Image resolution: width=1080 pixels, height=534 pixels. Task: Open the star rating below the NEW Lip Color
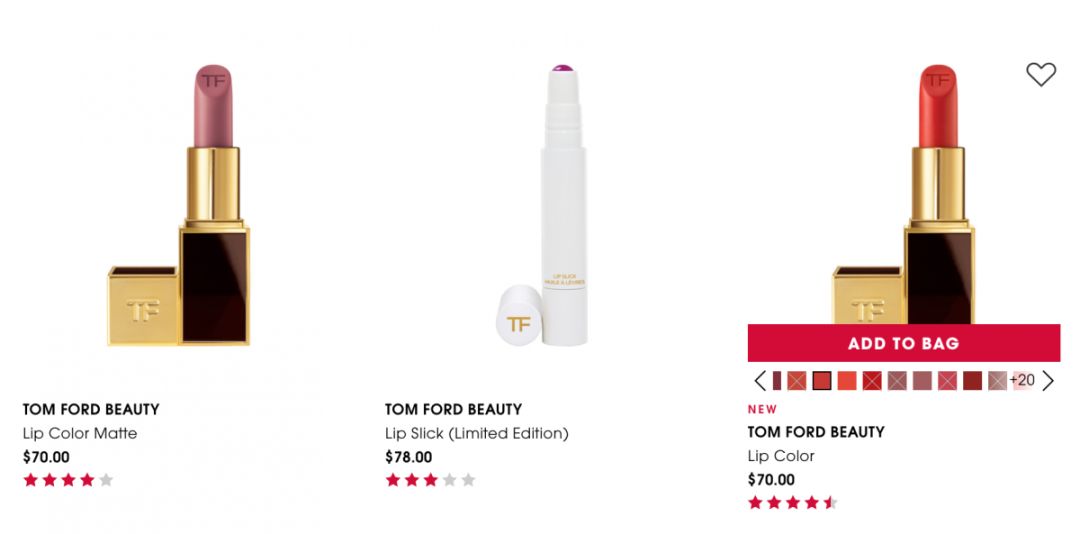[x=792, y=502]
